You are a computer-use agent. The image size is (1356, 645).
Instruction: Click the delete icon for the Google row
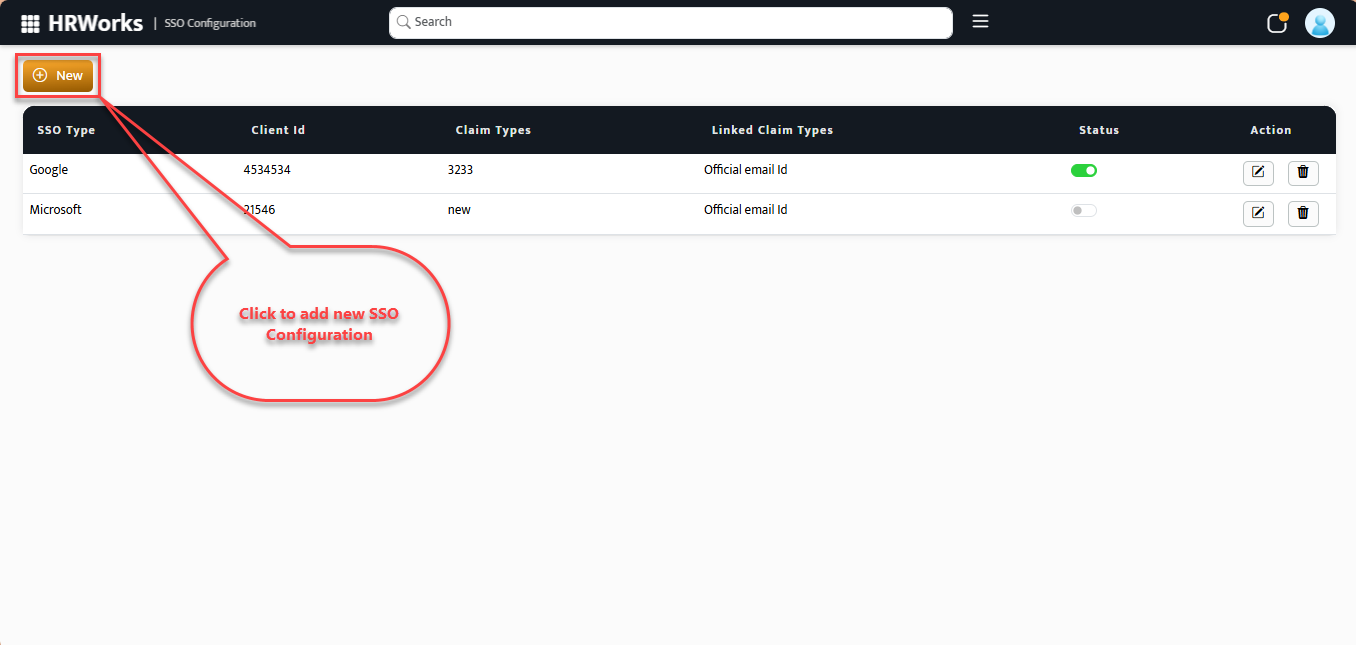pyautogui.click(x=1303, y=172)
